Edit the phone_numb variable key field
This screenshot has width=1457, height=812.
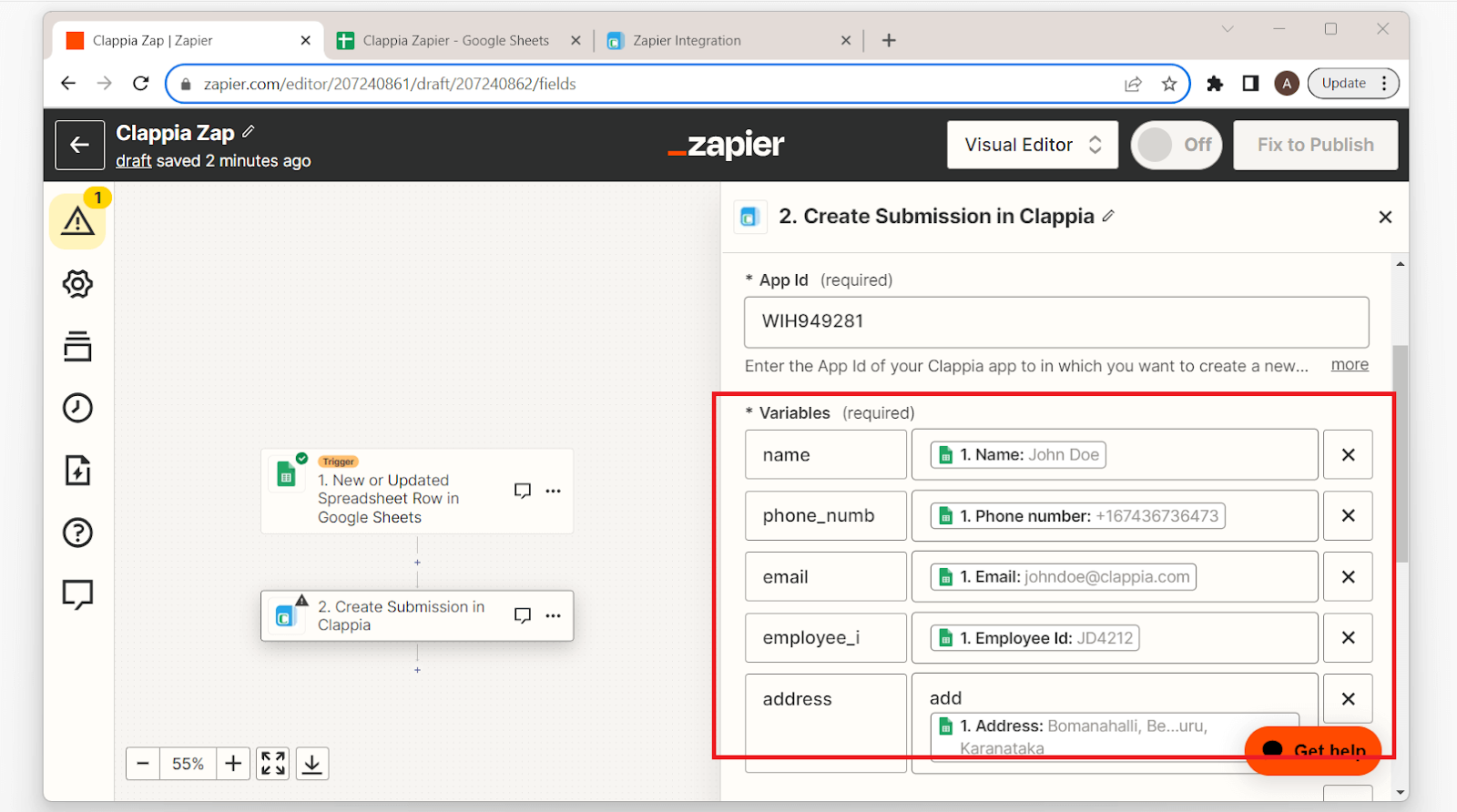(x=826, y=515)
